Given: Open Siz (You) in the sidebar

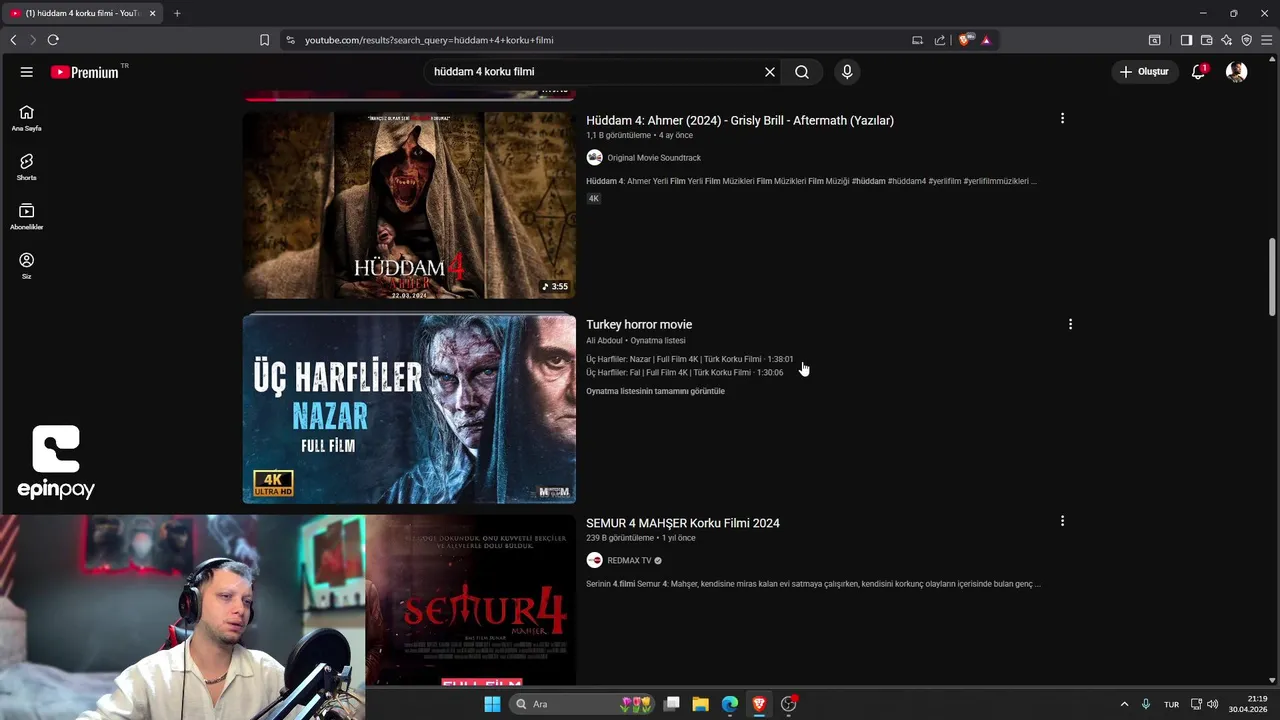Looking at the screenshot, I should coord(27,266).
